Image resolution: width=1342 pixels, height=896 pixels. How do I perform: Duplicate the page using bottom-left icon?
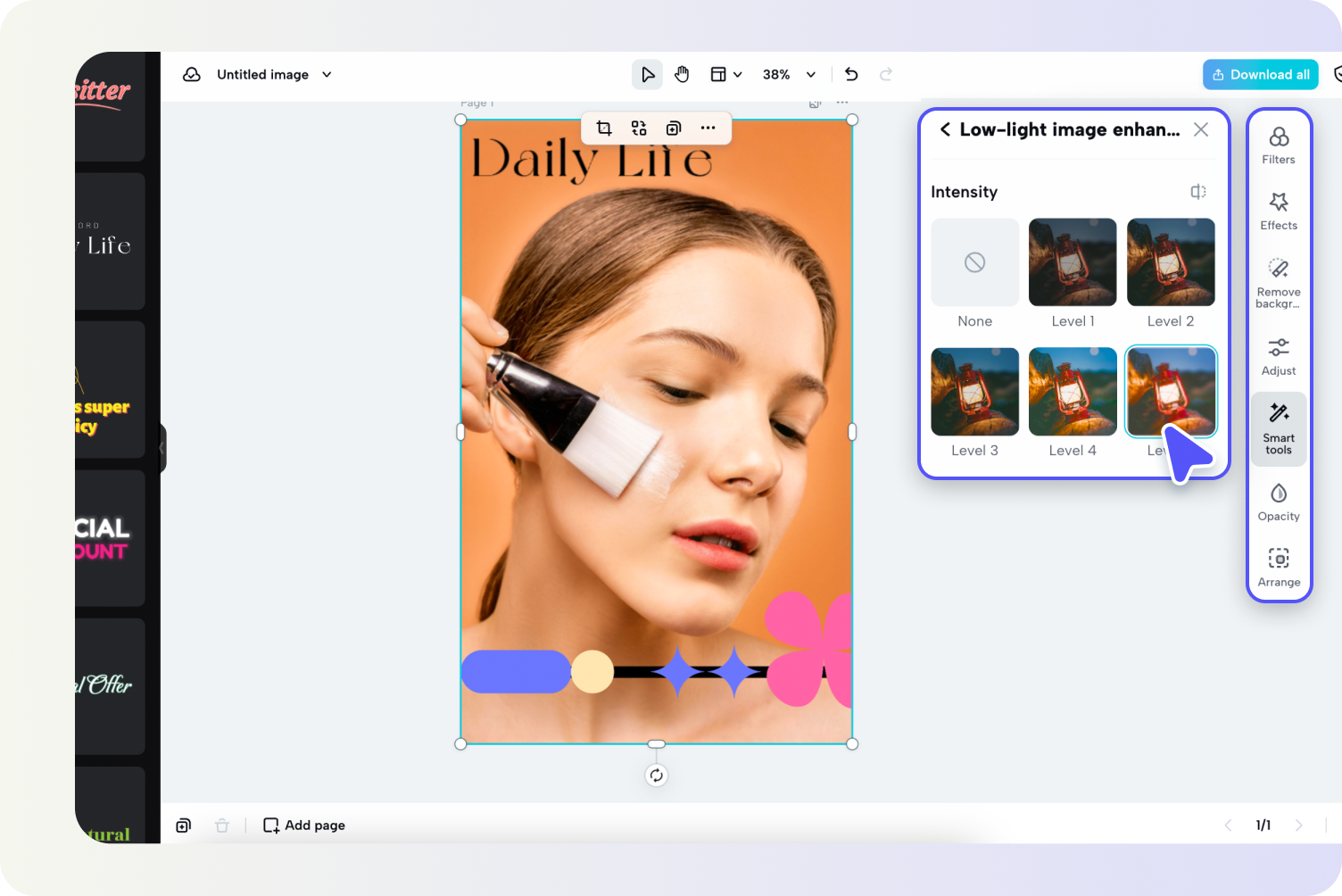pyautogui.click(x=183, y=825)
